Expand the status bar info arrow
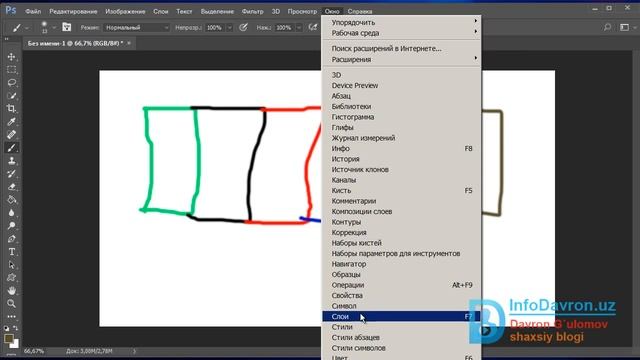 [x=134, y=351]
